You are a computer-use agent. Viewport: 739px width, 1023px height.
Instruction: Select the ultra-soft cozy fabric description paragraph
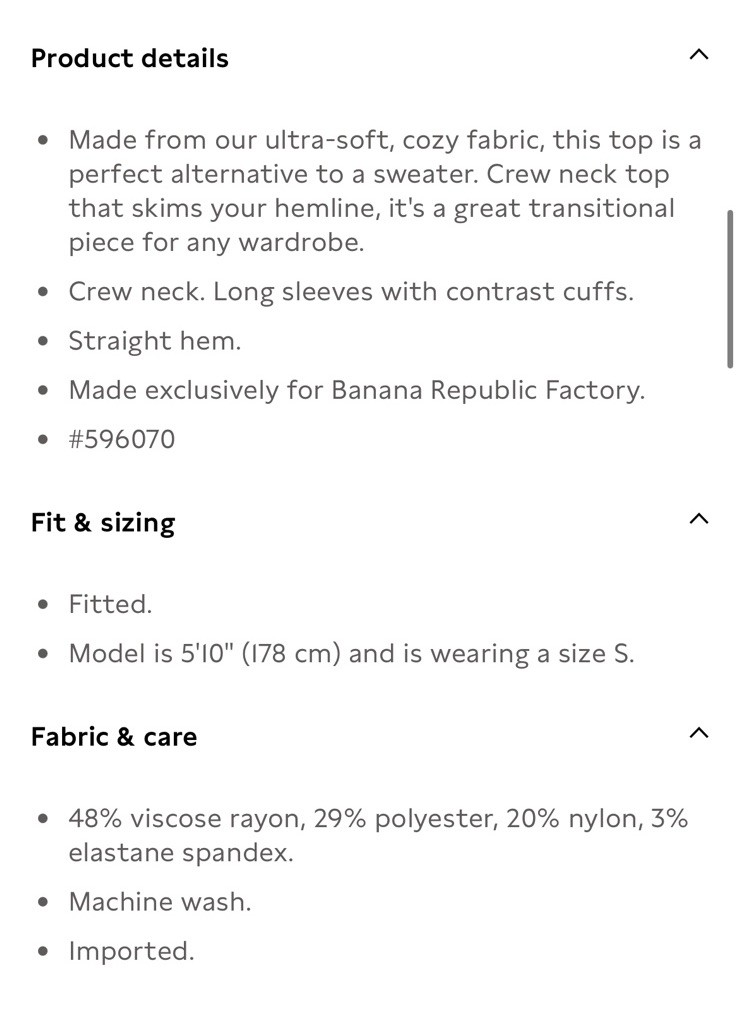[x=385, y=191]
